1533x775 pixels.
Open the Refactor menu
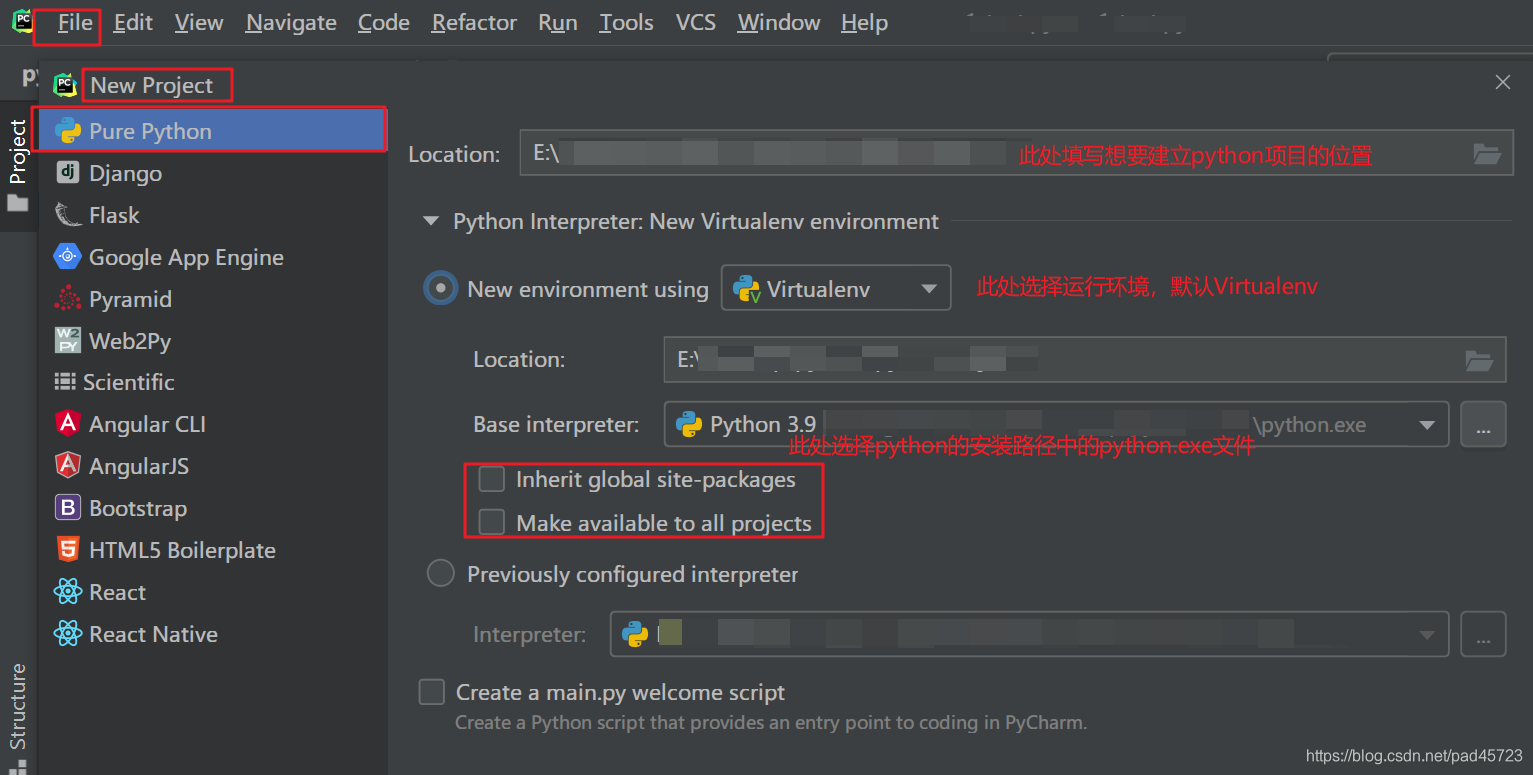pyautogui.click(x=474, y=22)
